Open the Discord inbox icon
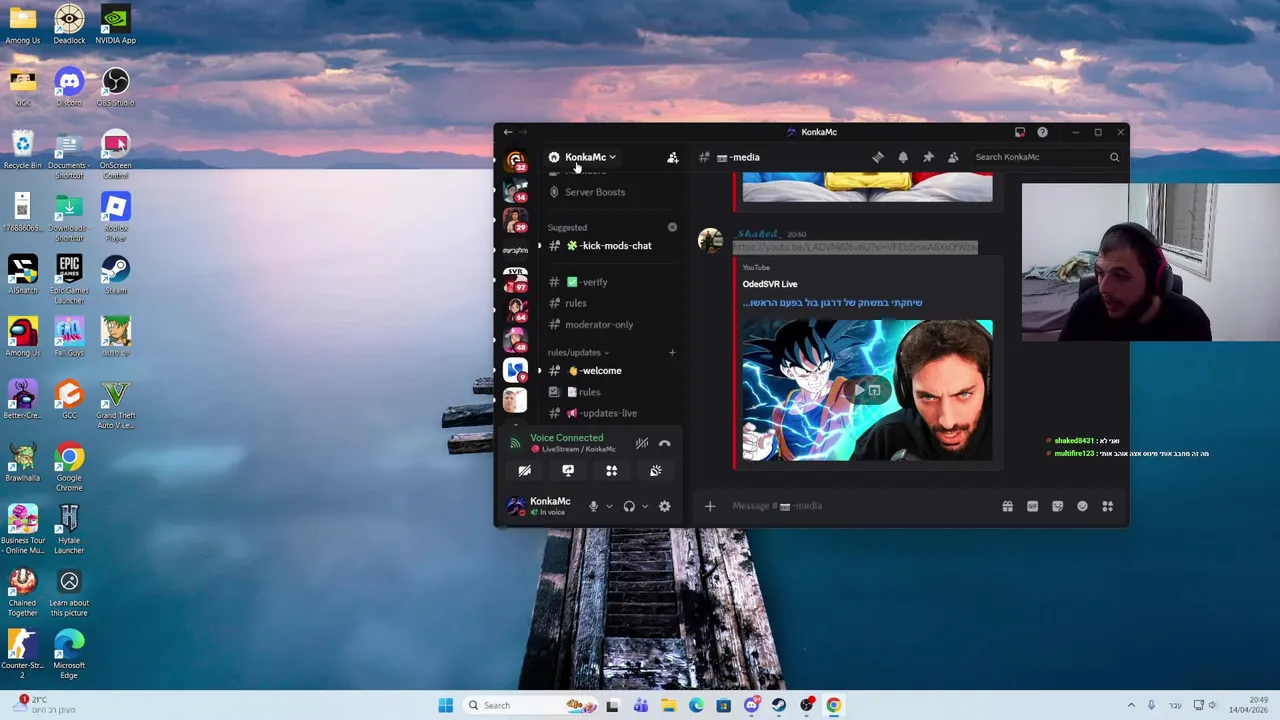The image size is (1280, 720). click(1020, 132)
